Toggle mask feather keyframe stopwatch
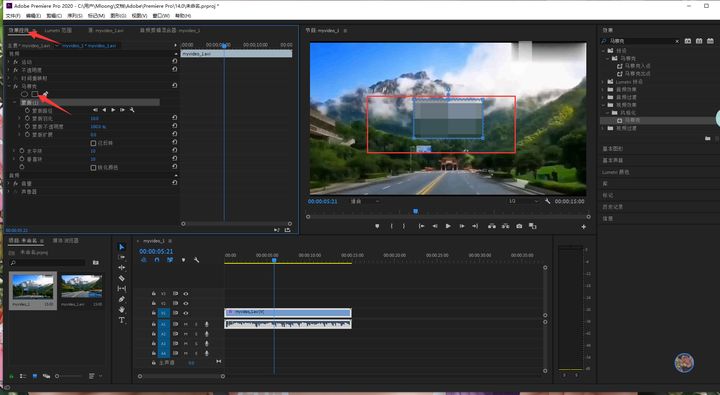Image resolution: width=720 pixels, height=395 pixels. pos(28,118)
